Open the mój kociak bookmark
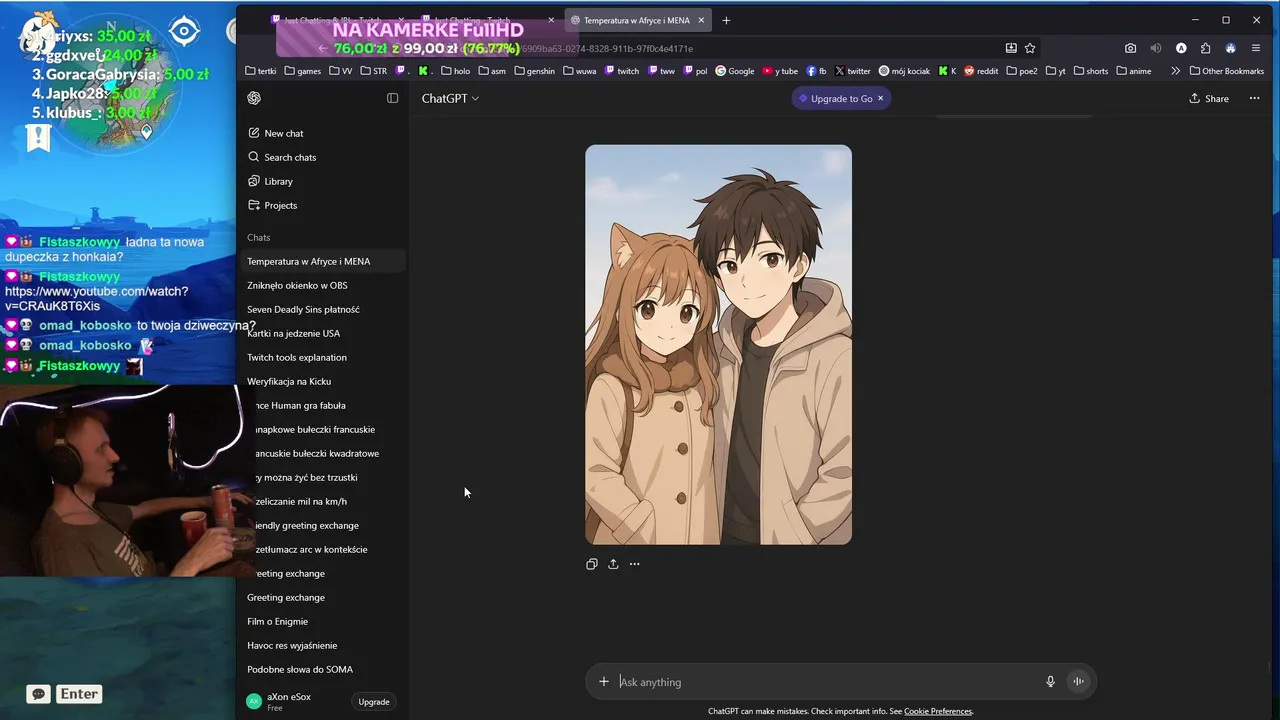Screen dimensions: 1280x720 pyautogui.click(x=905, y=71)
